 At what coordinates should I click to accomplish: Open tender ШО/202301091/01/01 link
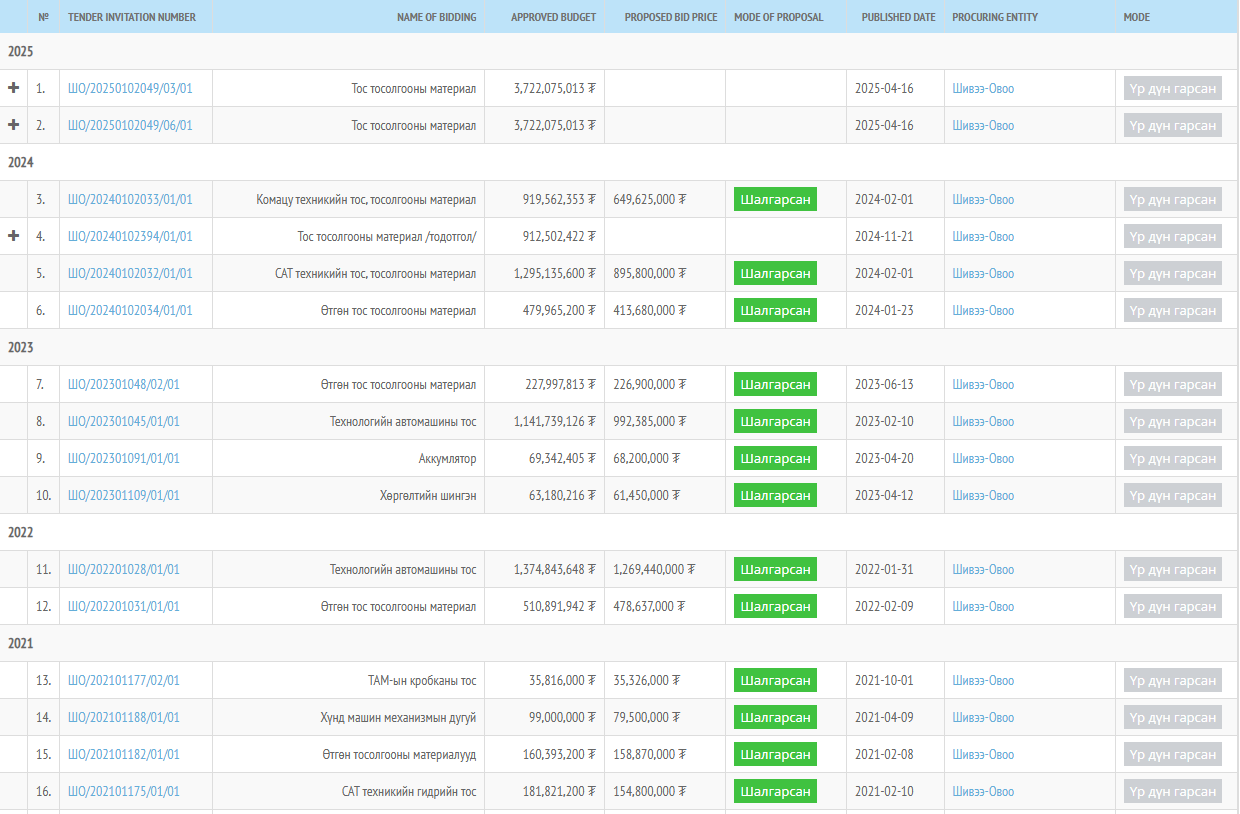tap(124, 459)
